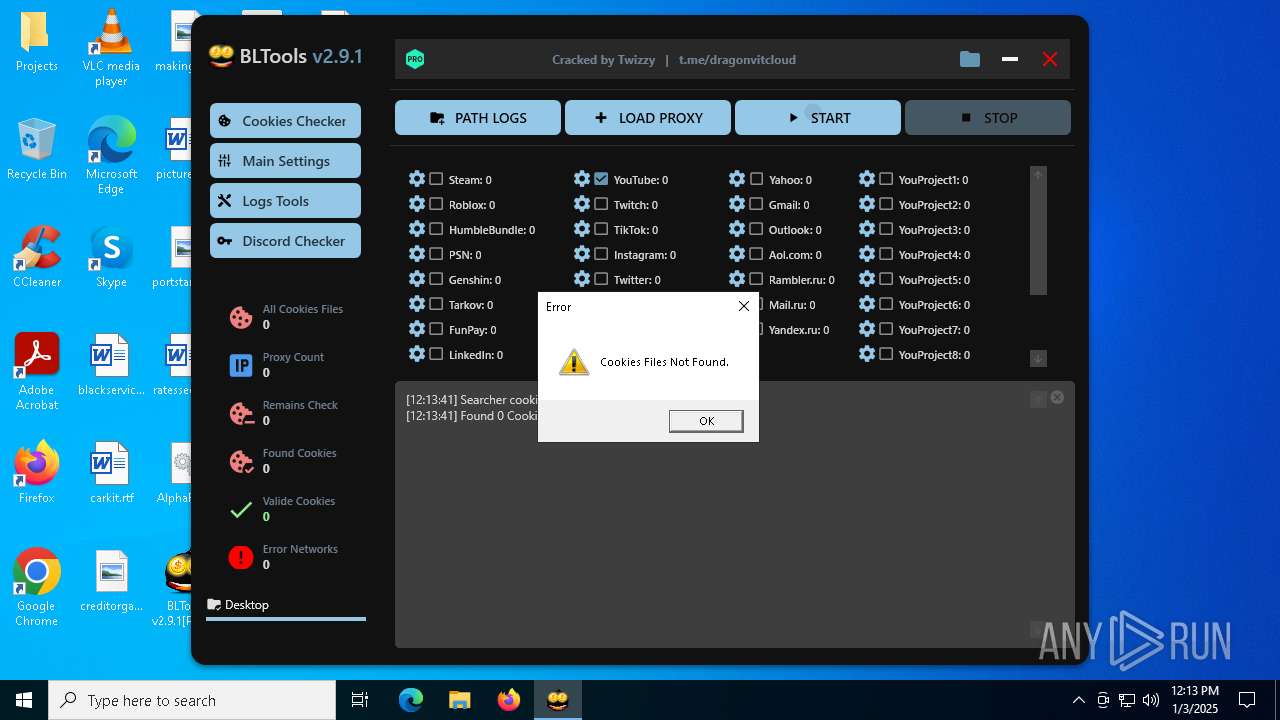Click the Desktop path label
The width and height of the screenshot is (1280, 720).
(246, 604)
